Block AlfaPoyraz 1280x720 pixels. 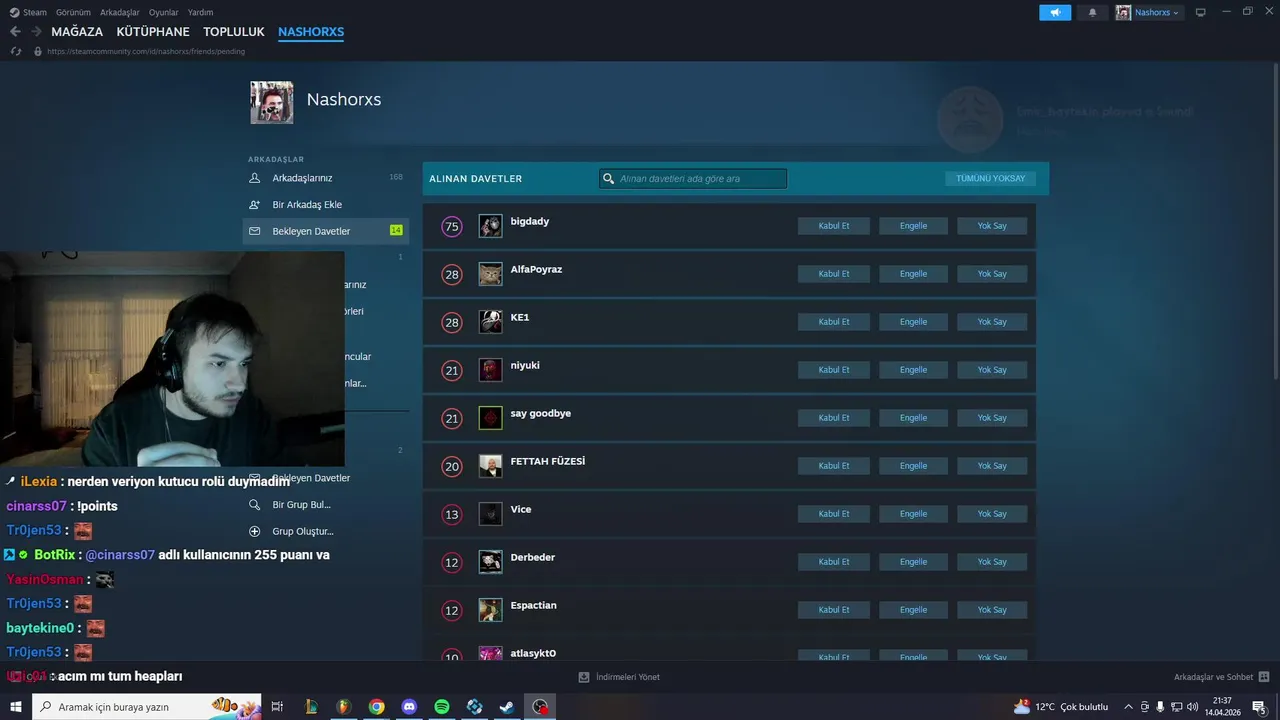coord(913,274)
